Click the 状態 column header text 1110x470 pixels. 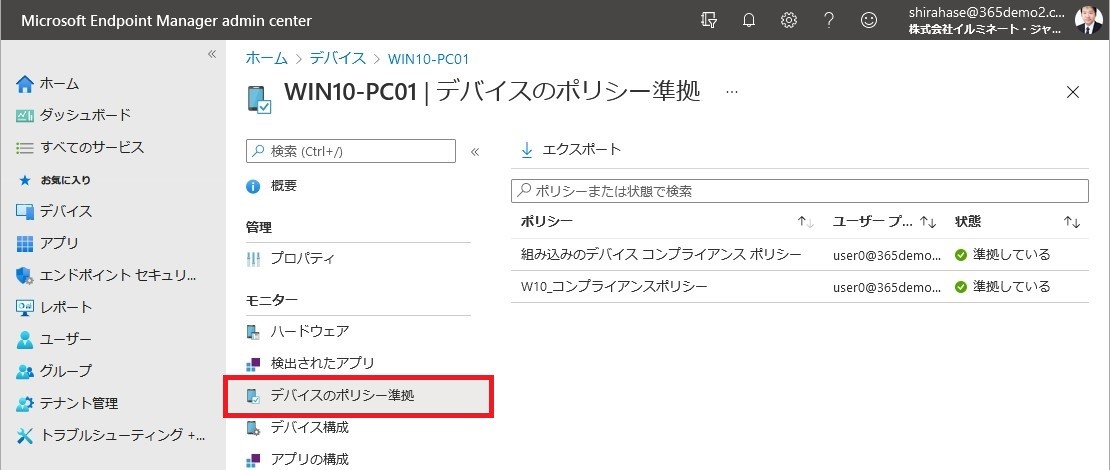(968, 222)
